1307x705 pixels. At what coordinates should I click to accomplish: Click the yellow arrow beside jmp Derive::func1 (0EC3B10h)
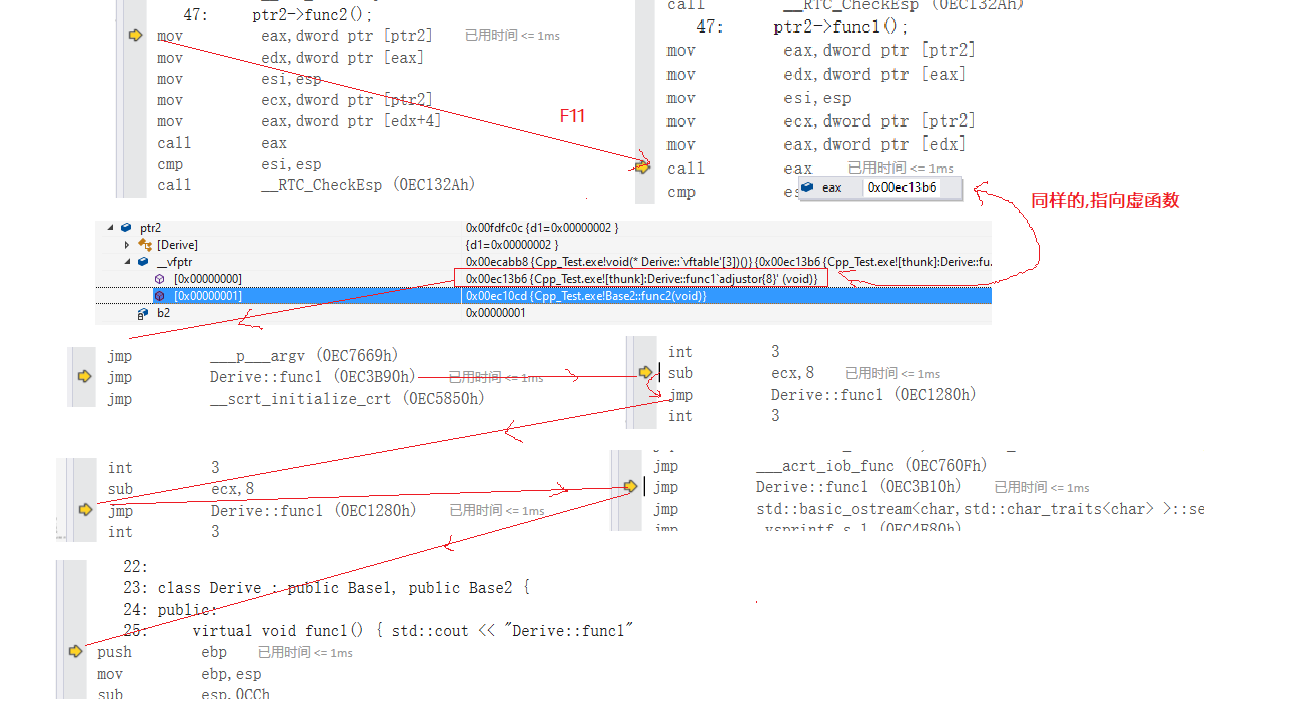630,486
